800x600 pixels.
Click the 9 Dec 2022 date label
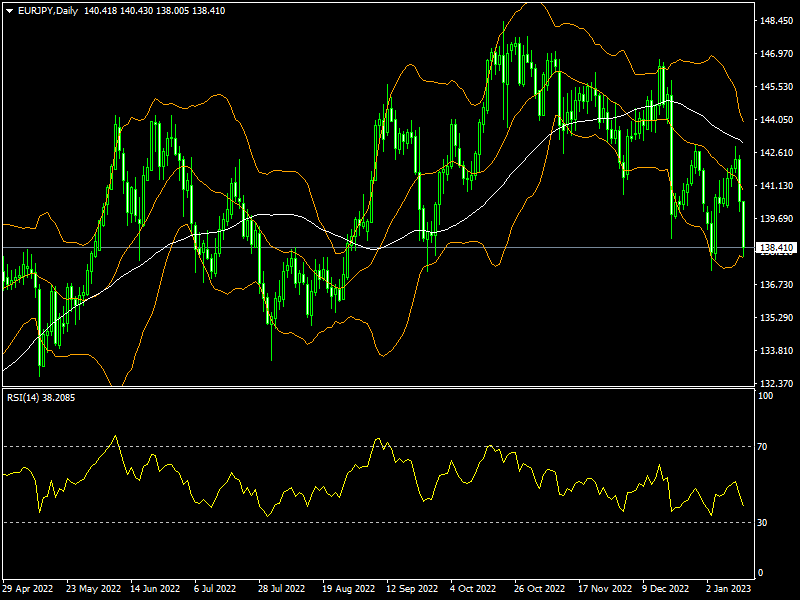click(x=665, y=589)
